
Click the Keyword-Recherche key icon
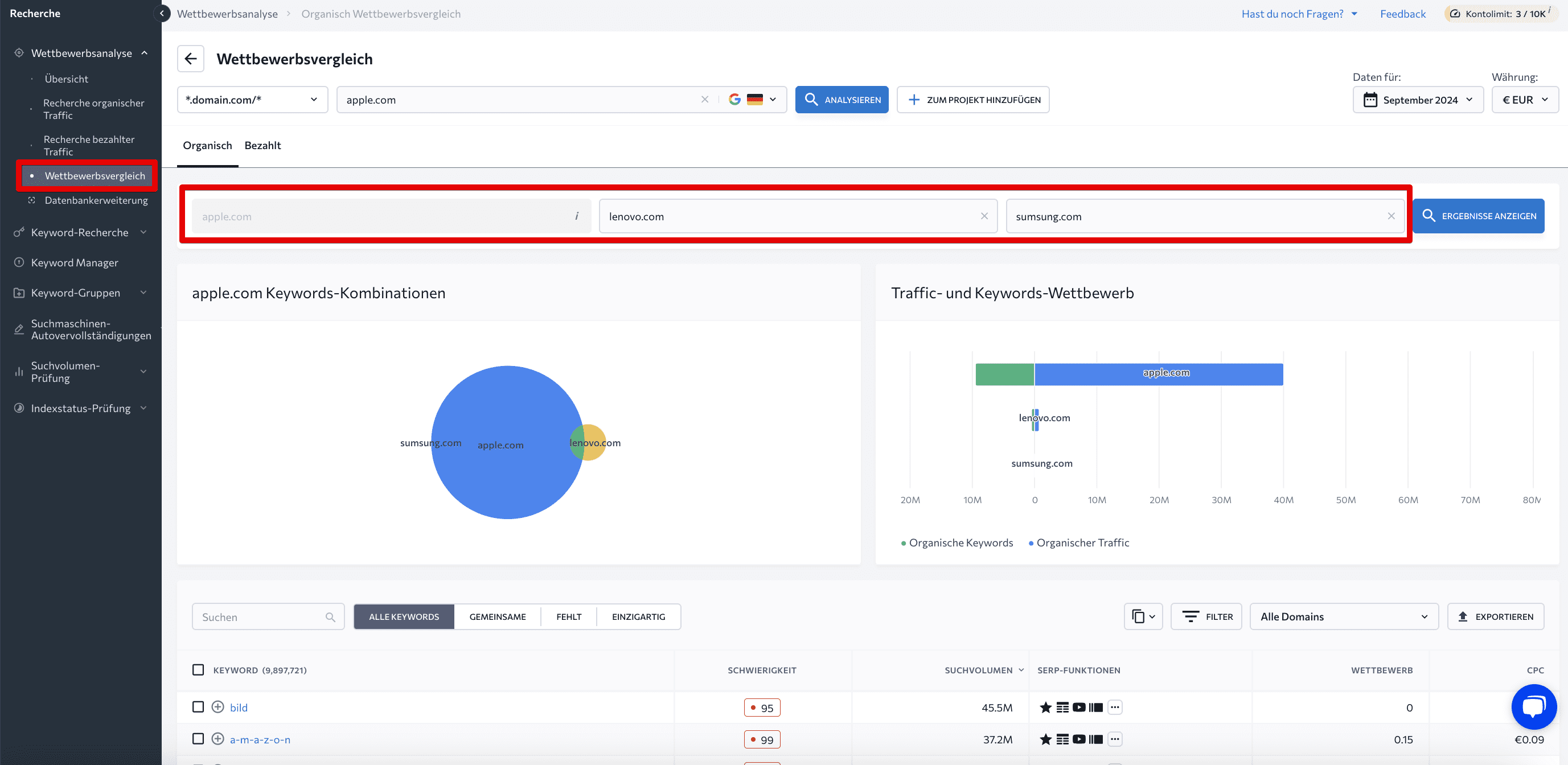pos(19,232)
